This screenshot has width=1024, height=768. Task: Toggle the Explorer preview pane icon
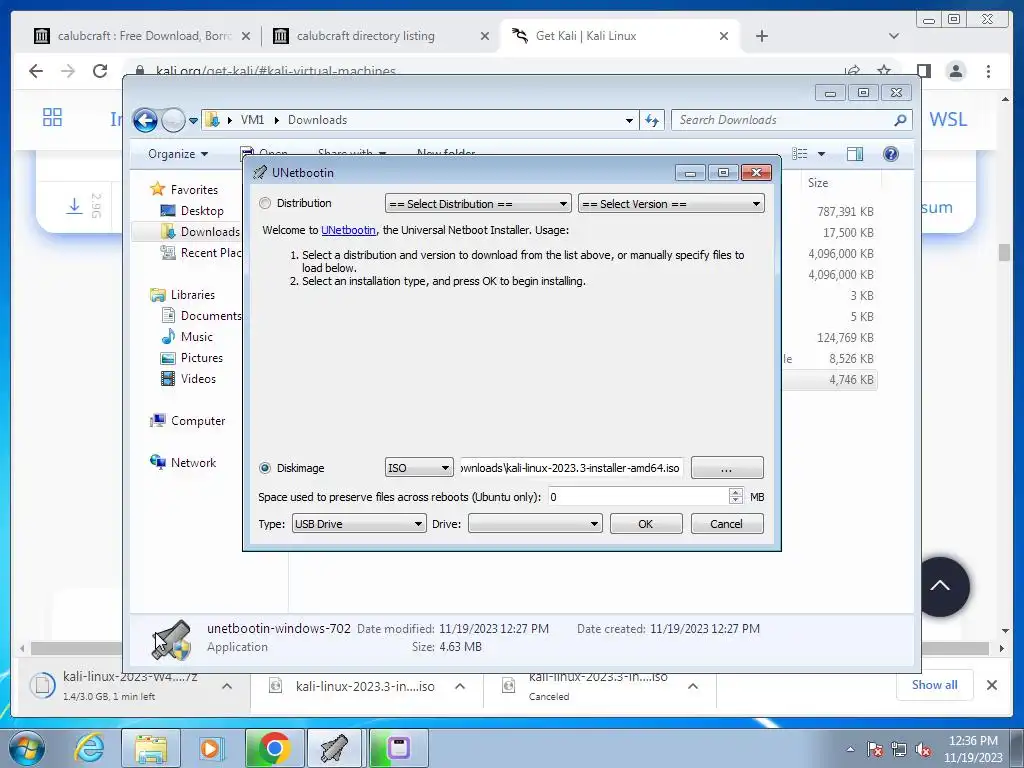[x=855, y=154]
